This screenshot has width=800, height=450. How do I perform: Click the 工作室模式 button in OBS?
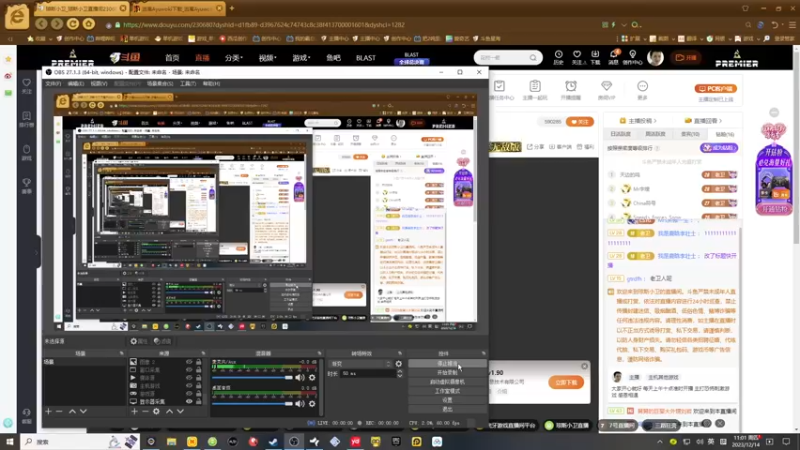pos(447,391)
